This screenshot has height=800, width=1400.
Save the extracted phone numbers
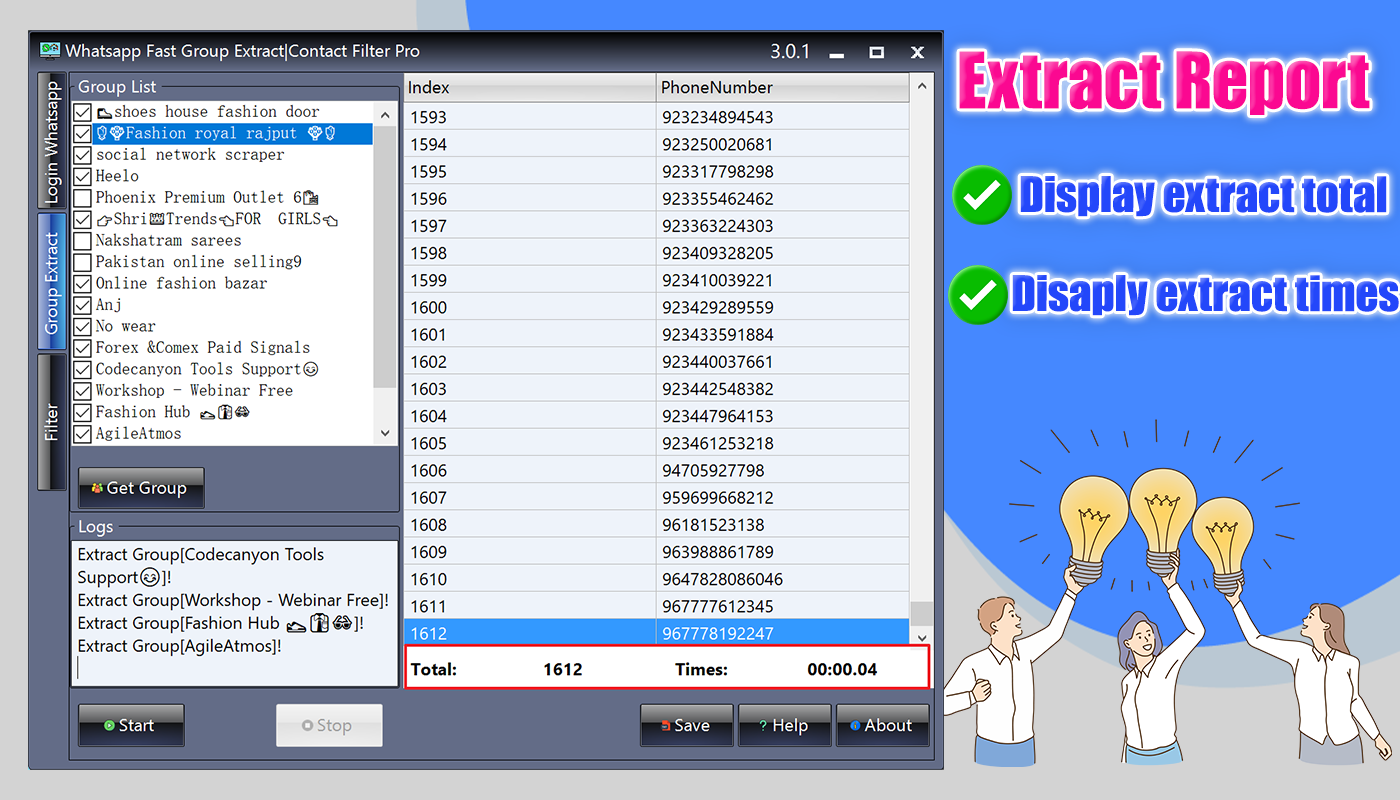coord(687,725)
